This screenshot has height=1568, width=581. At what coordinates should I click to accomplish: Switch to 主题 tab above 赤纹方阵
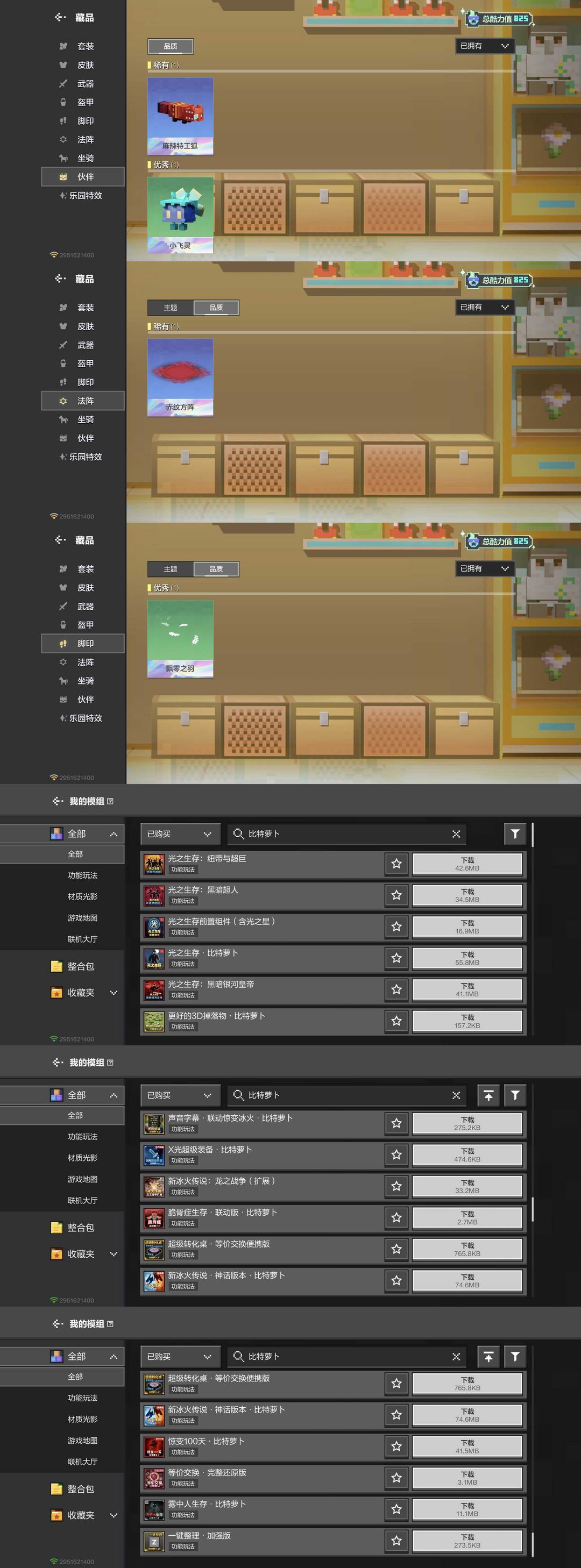[171, 308]
